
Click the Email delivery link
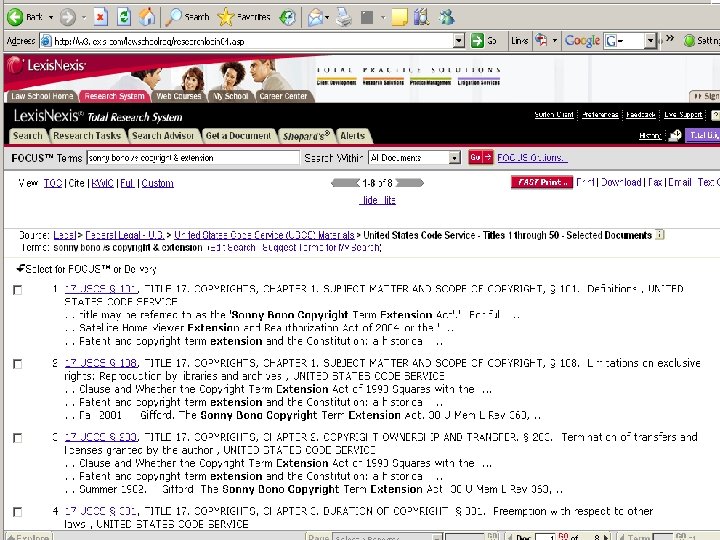coord(680,182)
